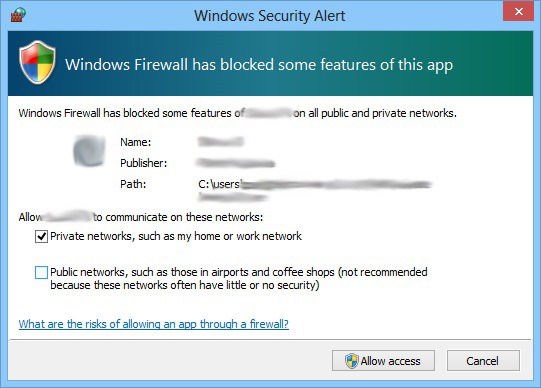Viewport: 541px width, 388px height.
Task: Close the Windows Security Alert dialog
Action: coord(518,12)
